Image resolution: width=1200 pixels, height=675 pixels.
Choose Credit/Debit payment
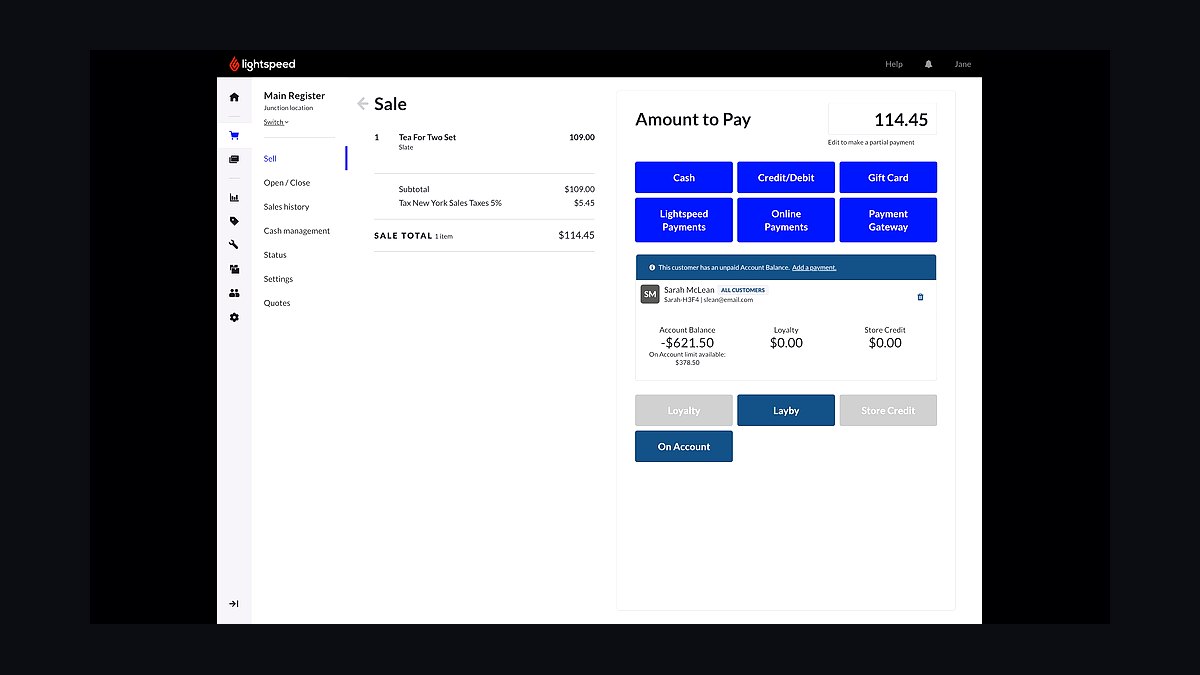786,177
